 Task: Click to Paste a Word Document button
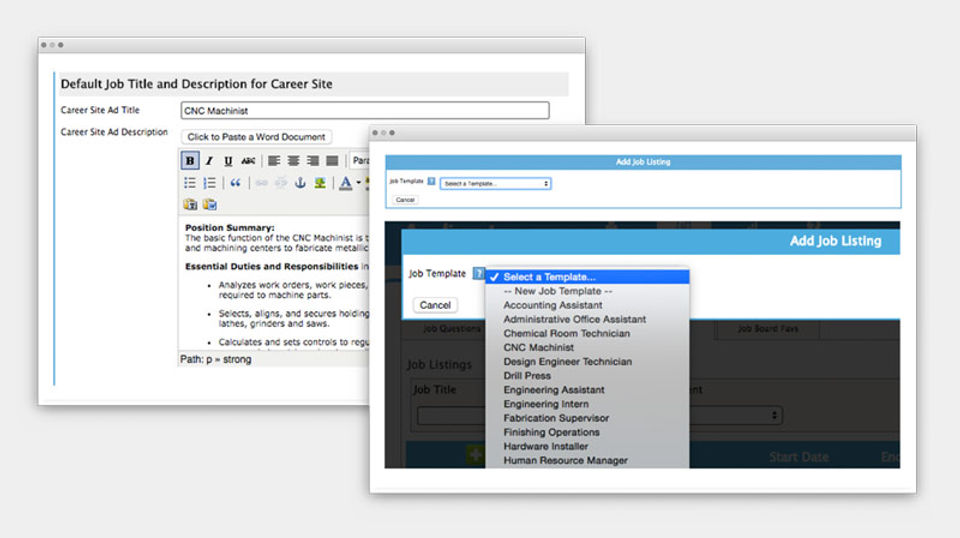pos(256,136)
